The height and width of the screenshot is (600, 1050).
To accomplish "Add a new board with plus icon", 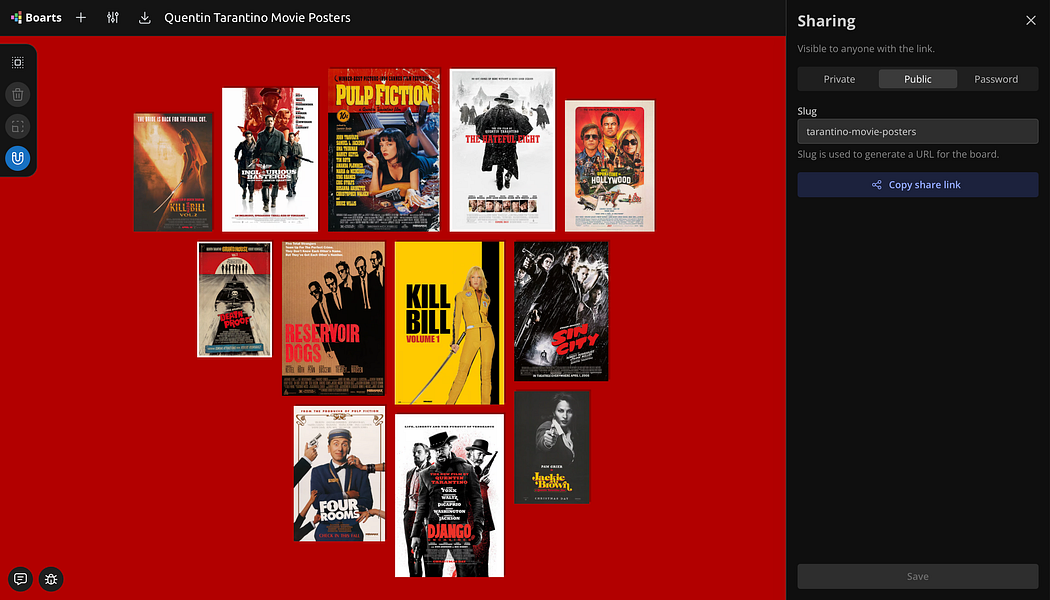I will point(81,17).
